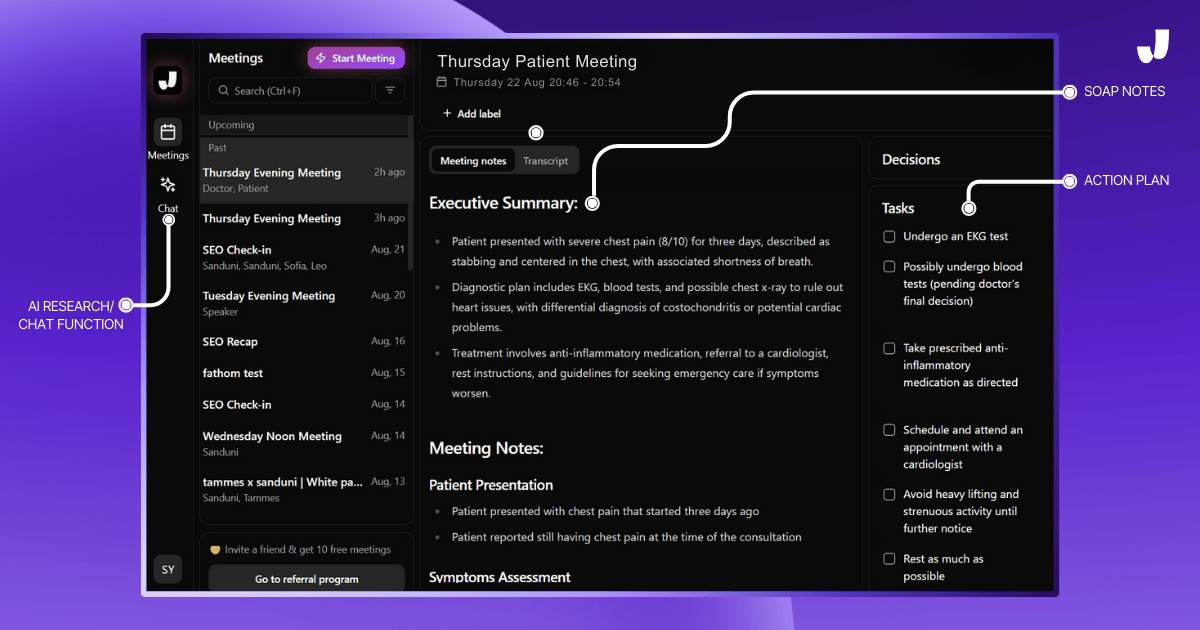1200x630 pixels.
Task: Click the plus icon next to Add label
Action: pyautogui.click(x=447, y=114)
